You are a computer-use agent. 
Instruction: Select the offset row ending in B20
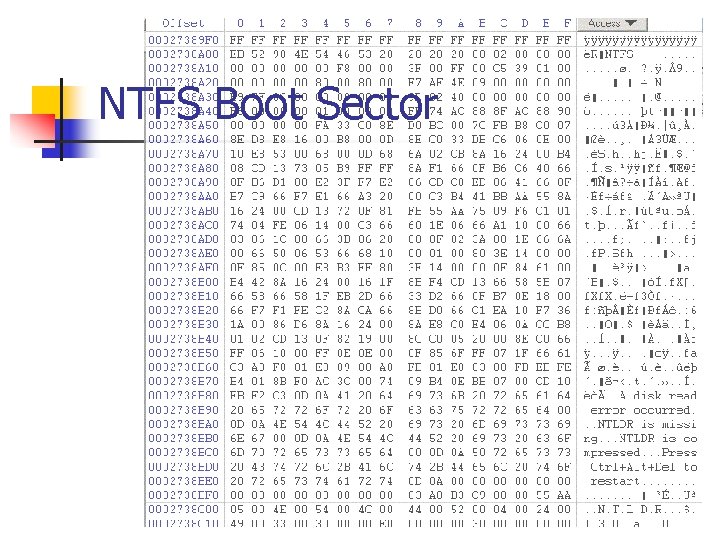coord(183,310)
